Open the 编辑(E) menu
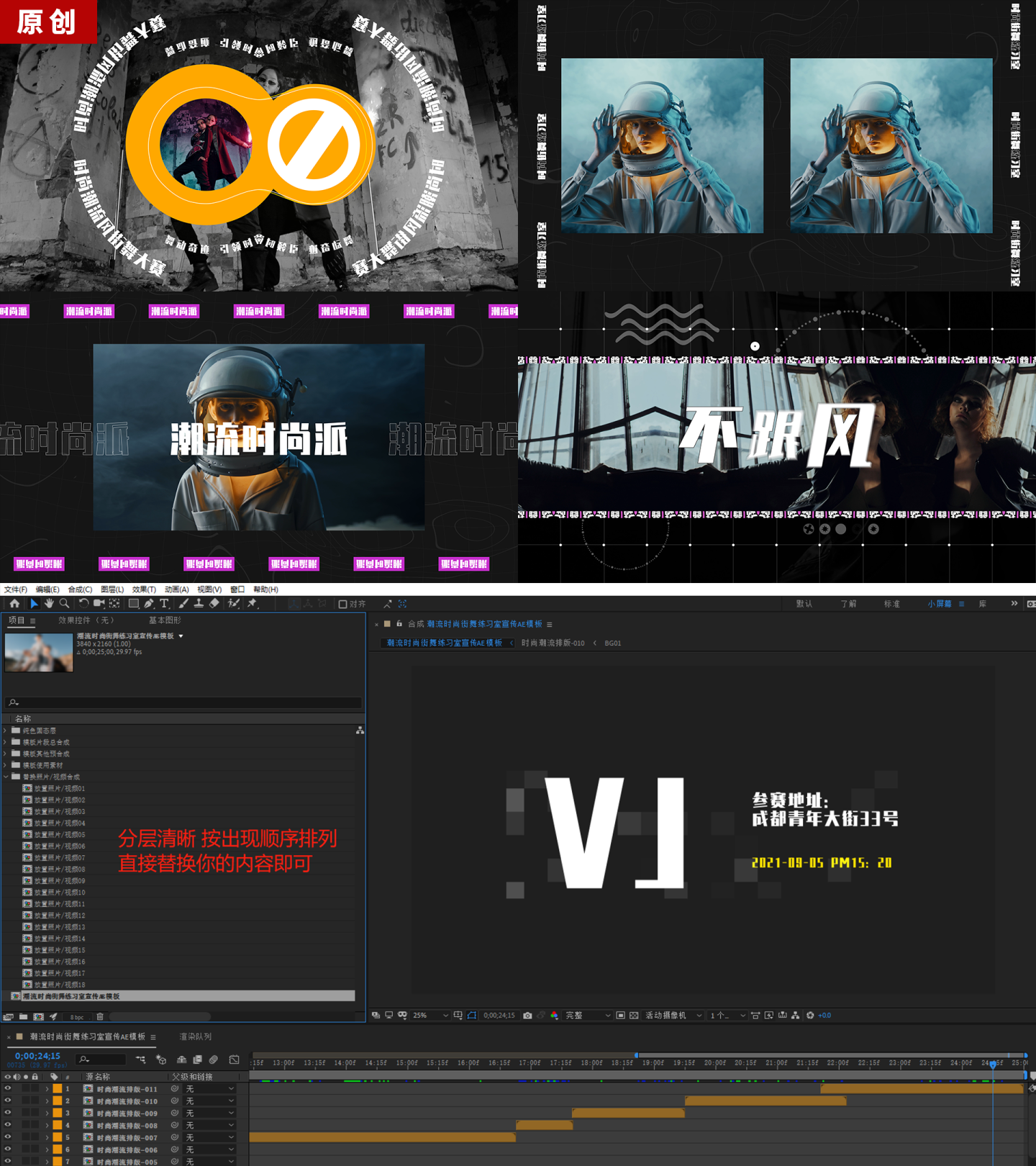 click(47, 589)
